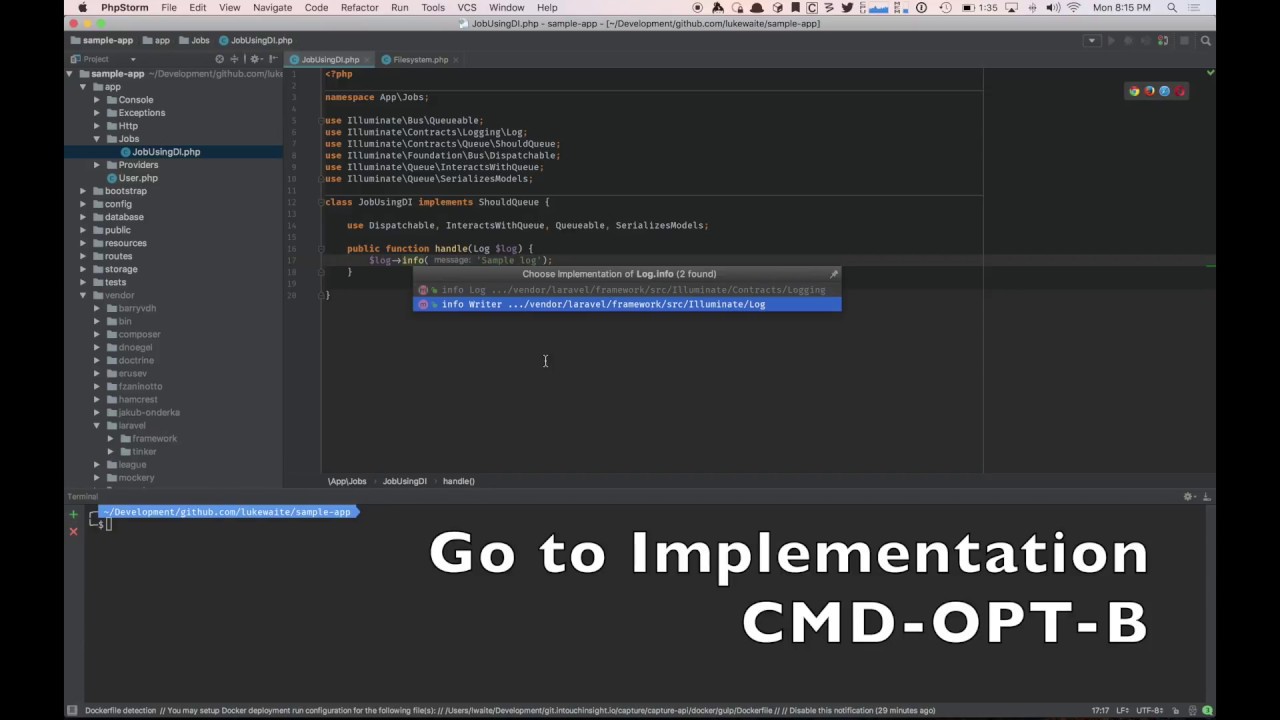
Task: Select info Log contract implementation in popup
Action: coord(627,290)
